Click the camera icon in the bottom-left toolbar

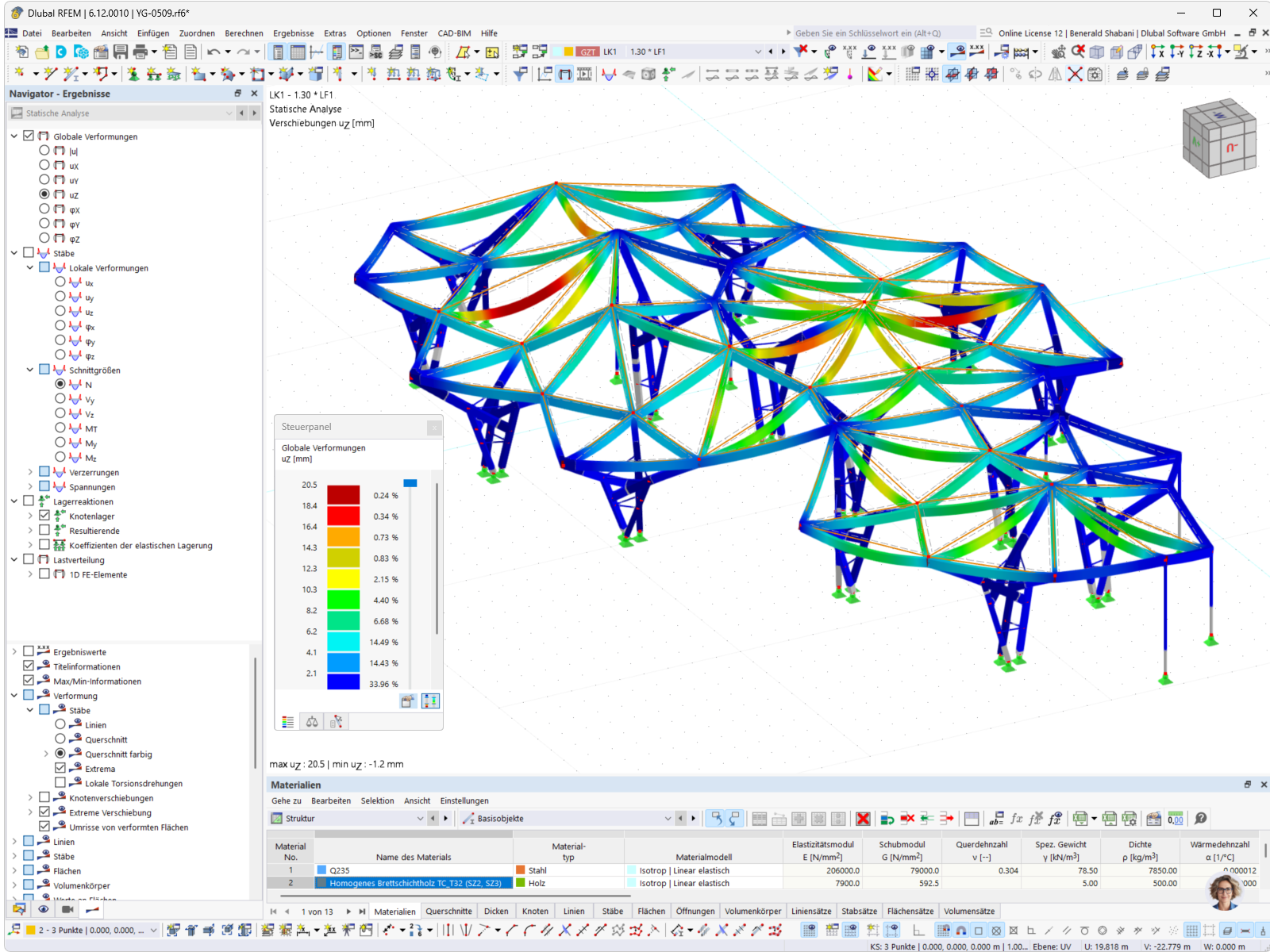pos(67,910)
